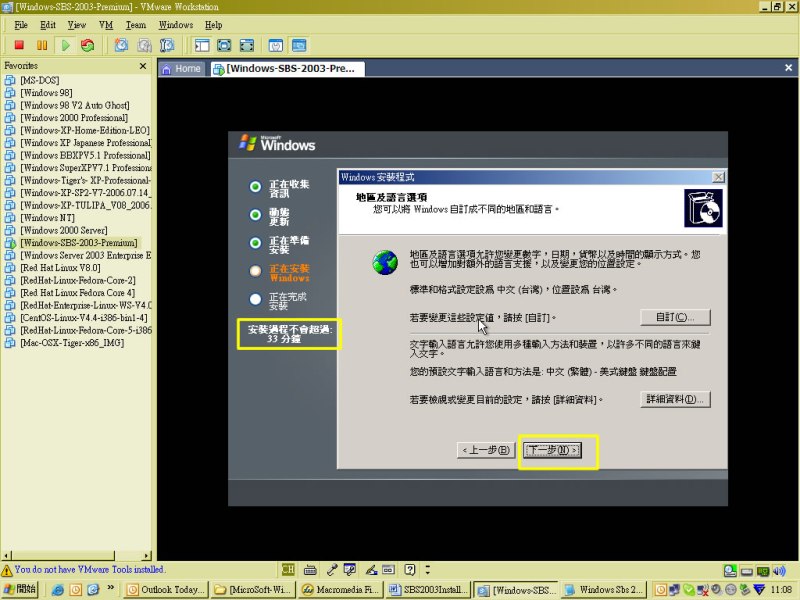Switch to SBS2003Install... taskbar button
Viewport: 800px width, 600px height.
pos(429,590)
